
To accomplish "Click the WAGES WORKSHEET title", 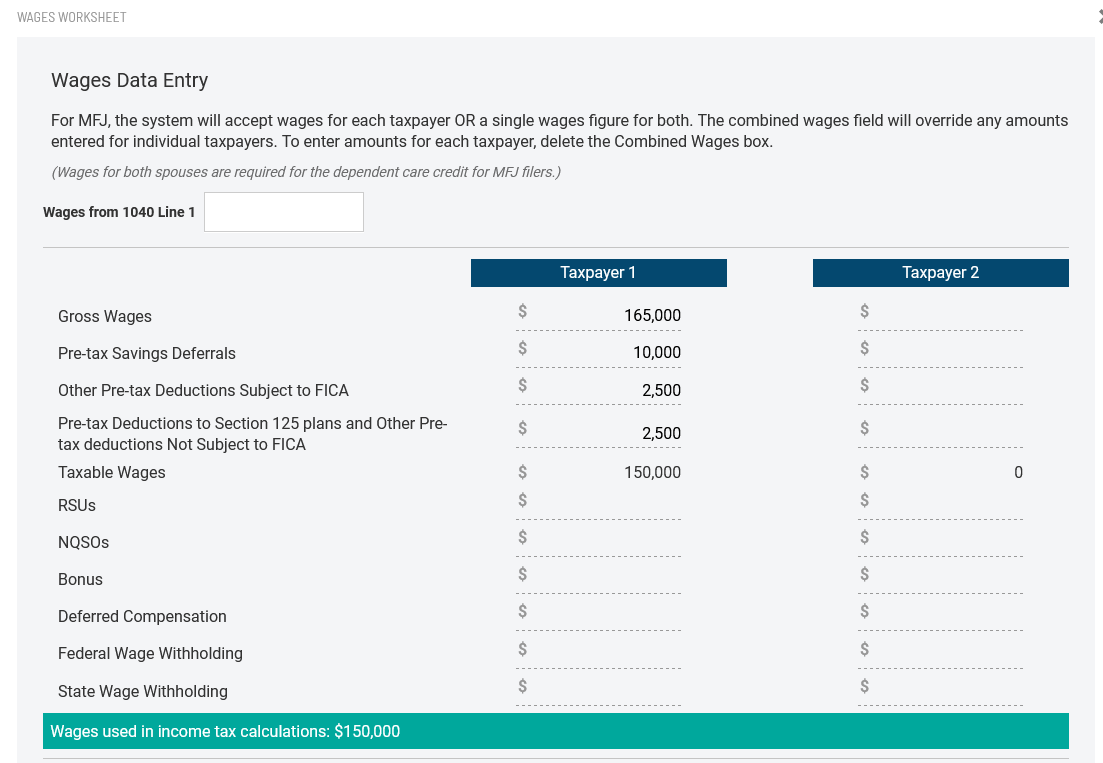I will click(72, 17).
